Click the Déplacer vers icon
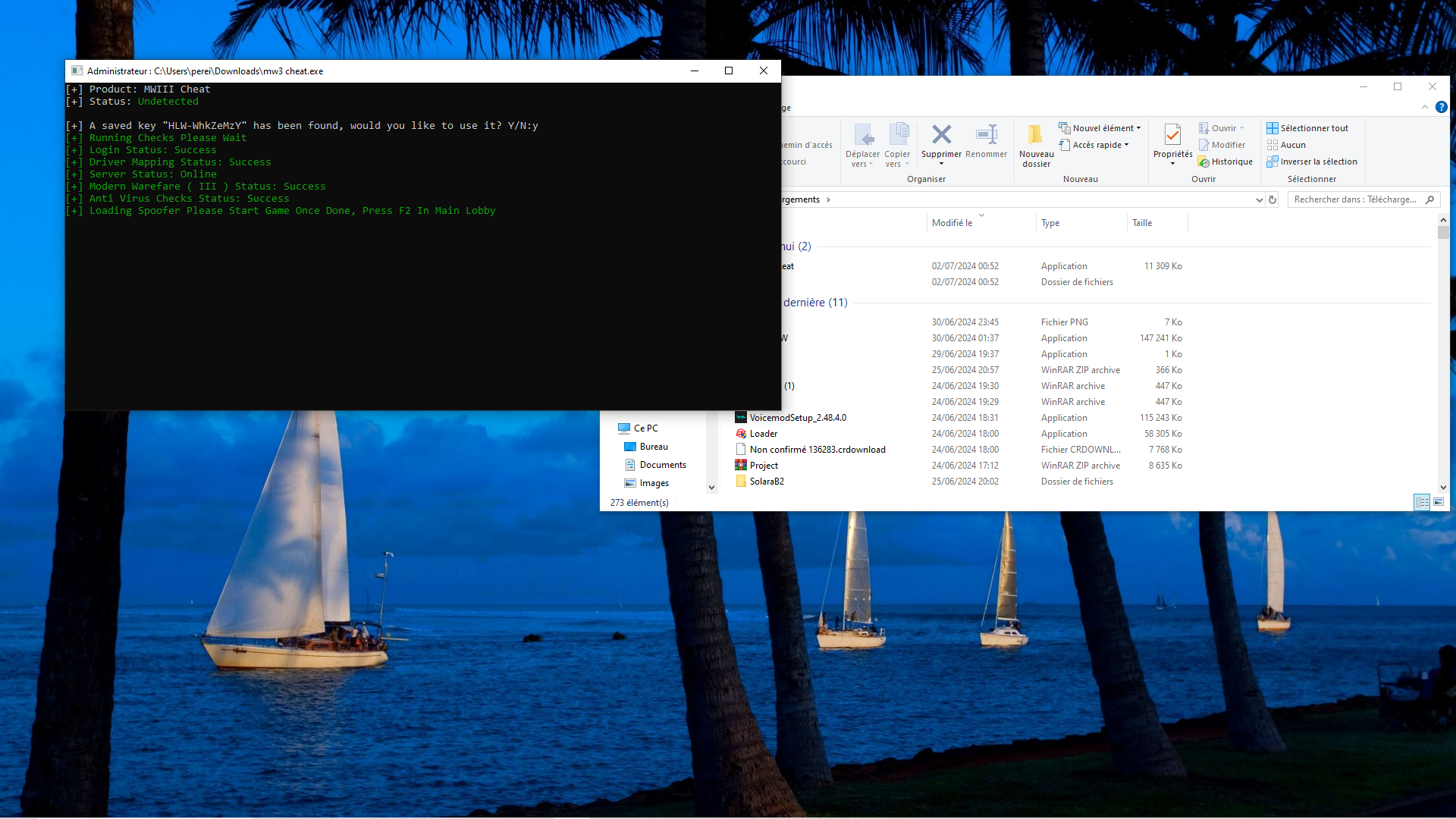1456x819 pixels. [x=863, y=135]
